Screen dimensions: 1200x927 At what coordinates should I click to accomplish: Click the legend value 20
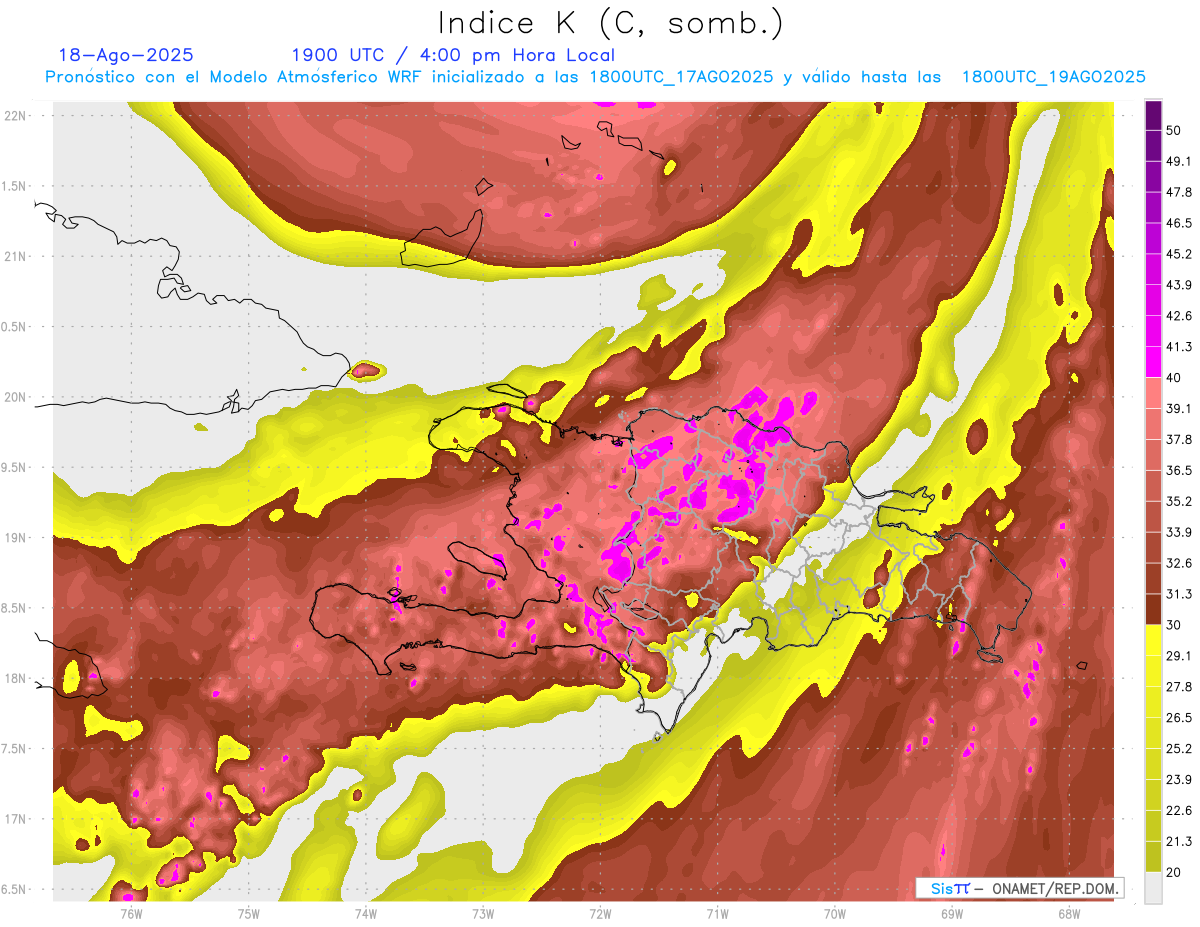click(x=1173, y=873)
